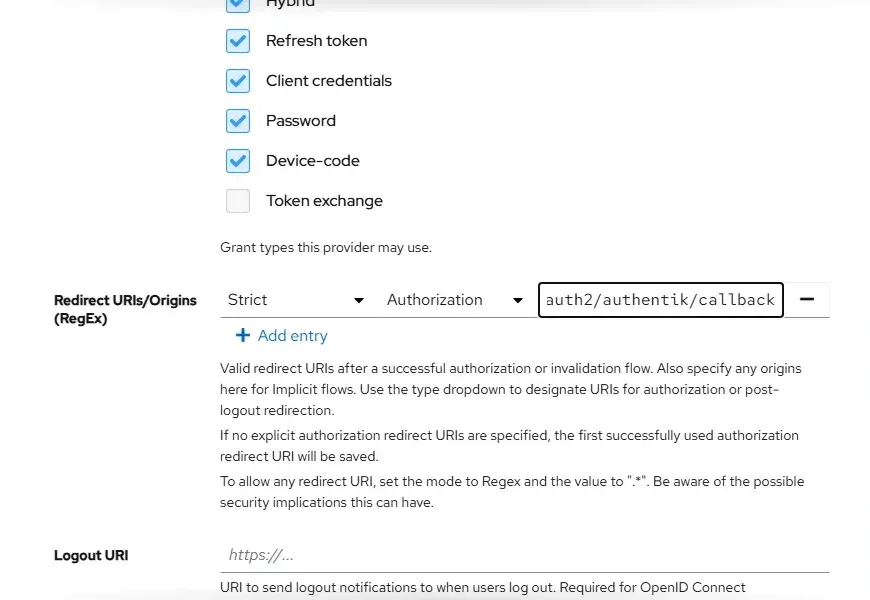Click the 'Client credentials' label text
This screenshot has height=600, width=870.
pos(328,81)
